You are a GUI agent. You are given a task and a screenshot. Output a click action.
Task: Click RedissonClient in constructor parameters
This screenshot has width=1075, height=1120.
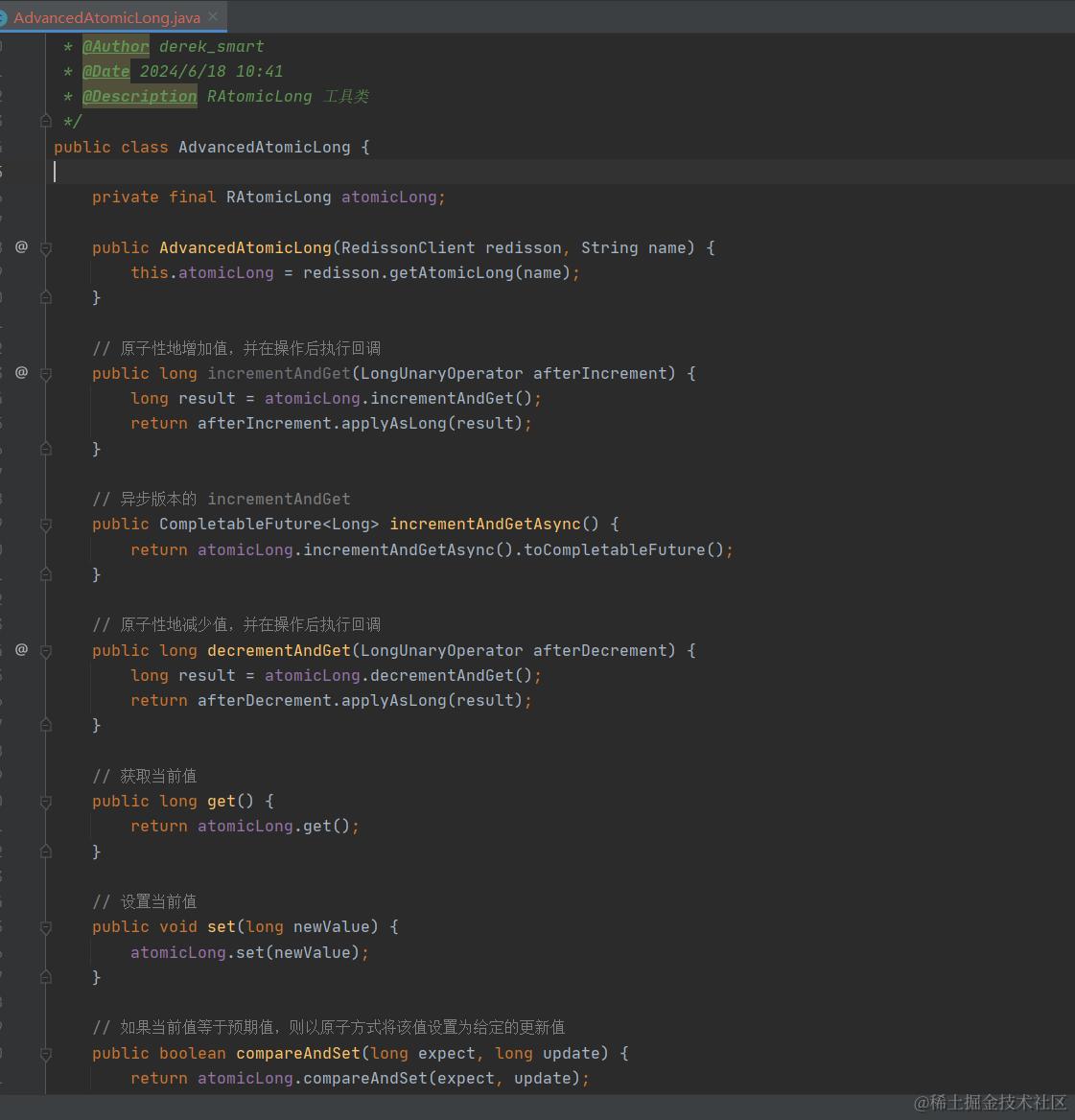[408, 247]
